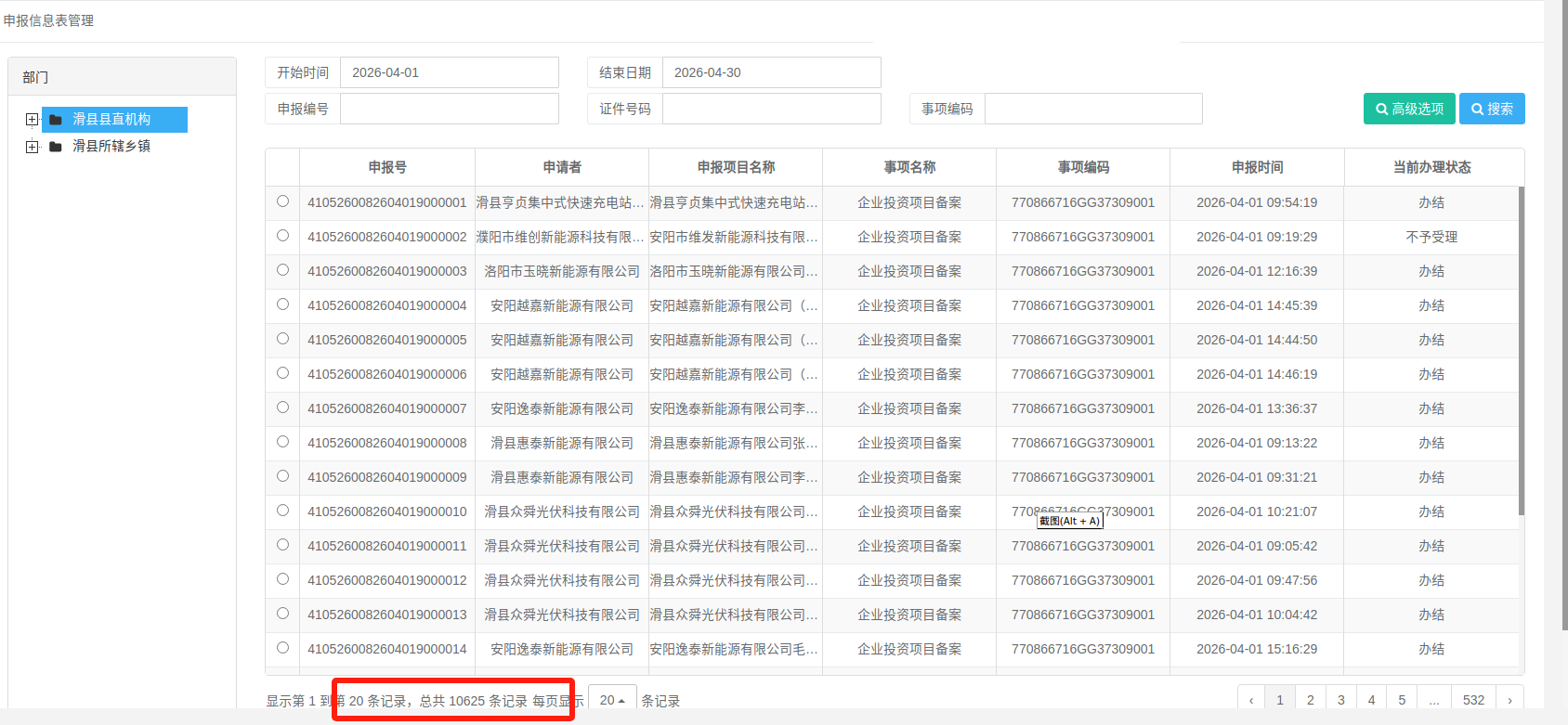Click the page vertical scrollbar
This screenshot has height=725, width=1568.
pos(1565,316)
